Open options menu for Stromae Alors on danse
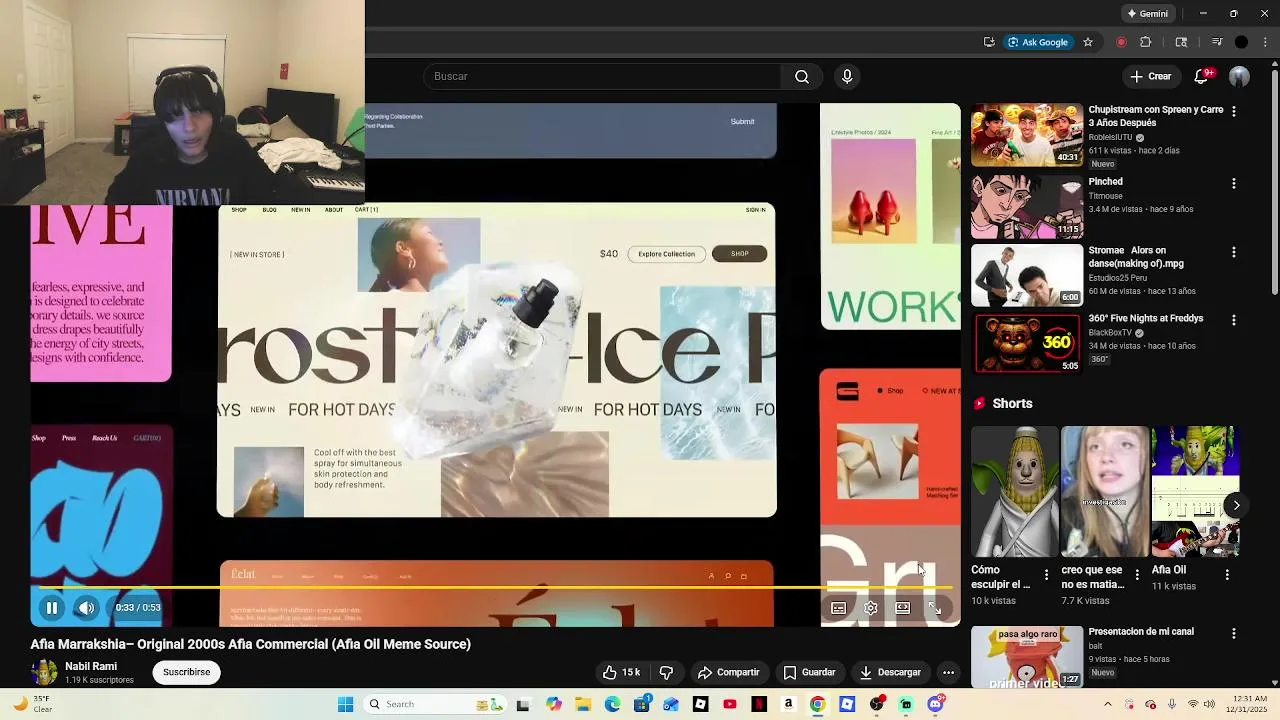The height and width of the screenshot is (720, 1280). pos(1234,253)
